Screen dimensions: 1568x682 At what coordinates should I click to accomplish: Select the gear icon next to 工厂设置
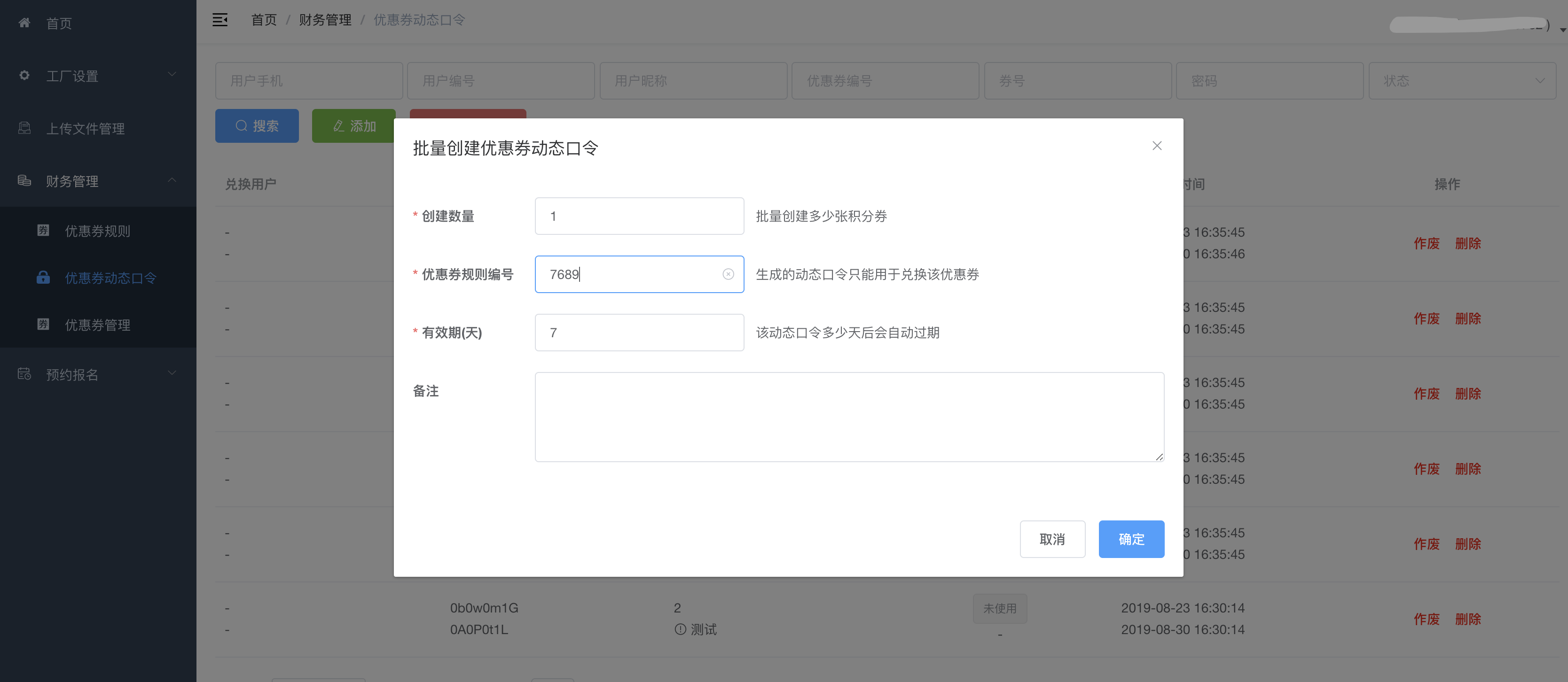(x=24, y=76)
